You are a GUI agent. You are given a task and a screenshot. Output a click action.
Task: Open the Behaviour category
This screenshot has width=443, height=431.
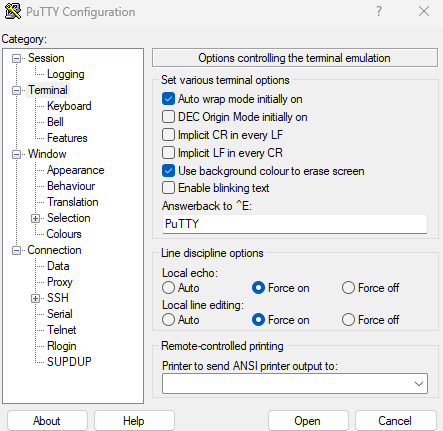71,186
